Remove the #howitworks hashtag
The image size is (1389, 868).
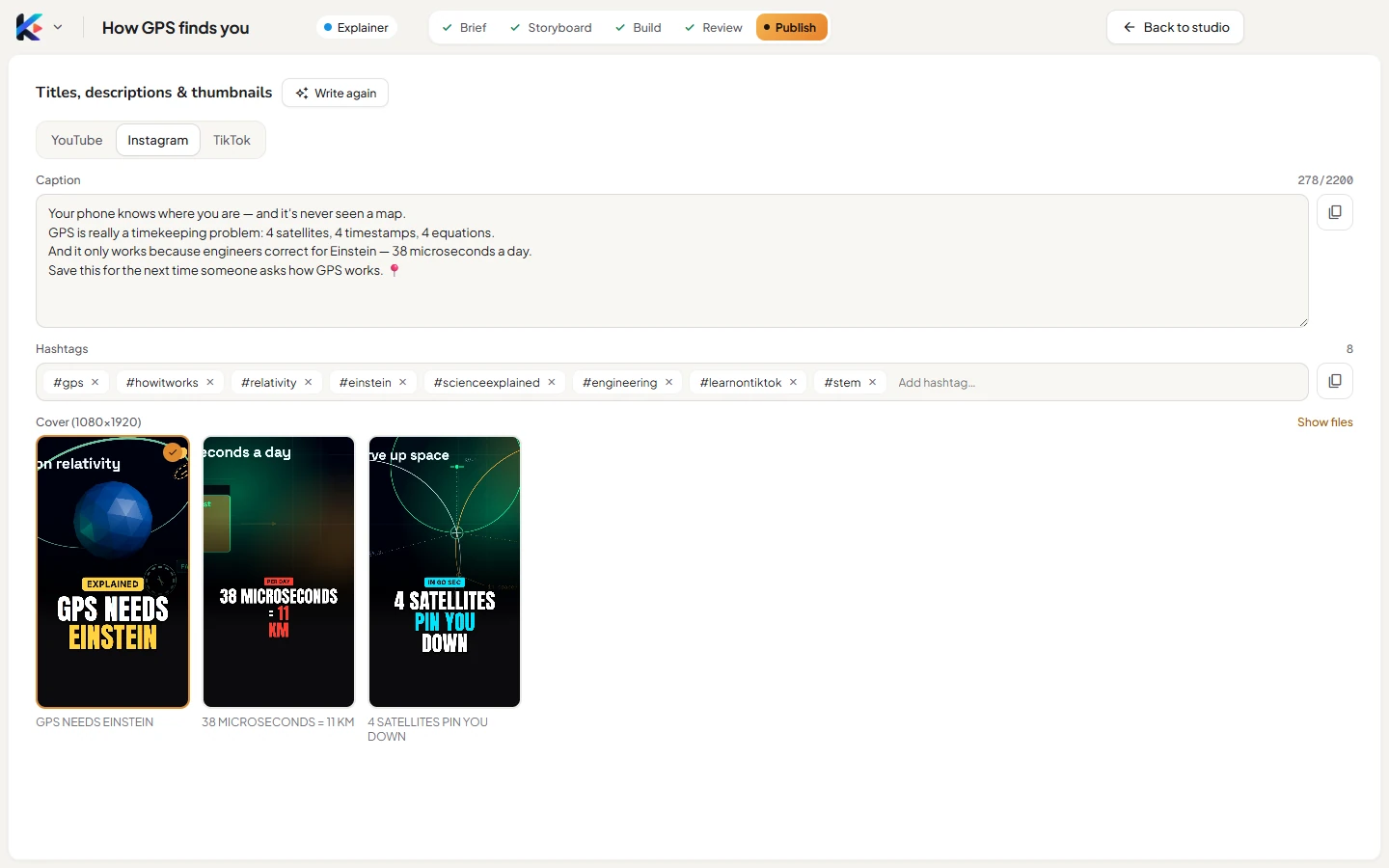210,382
